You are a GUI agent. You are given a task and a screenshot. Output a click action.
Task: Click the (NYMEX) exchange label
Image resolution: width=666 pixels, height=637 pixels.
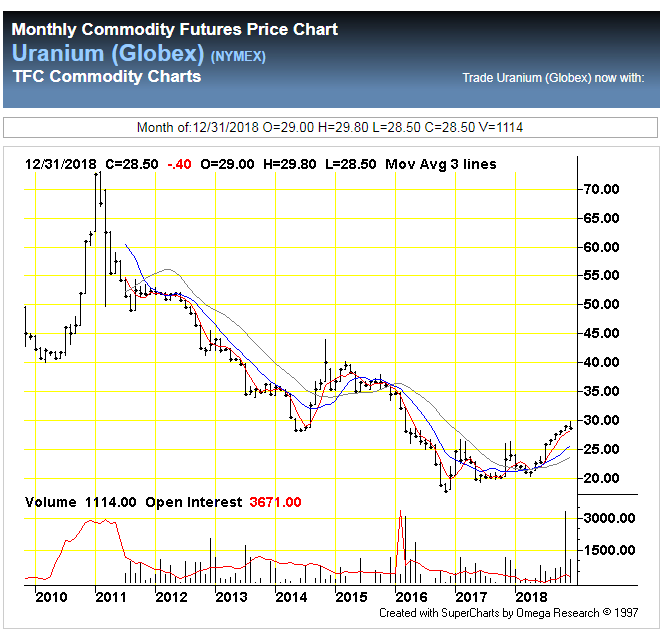238,57
